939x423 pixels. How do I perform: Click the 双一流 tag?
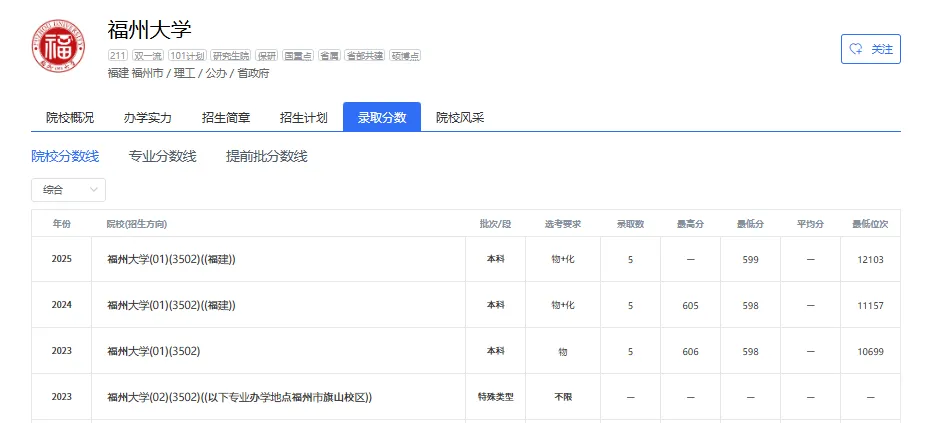tap(147, 56)
